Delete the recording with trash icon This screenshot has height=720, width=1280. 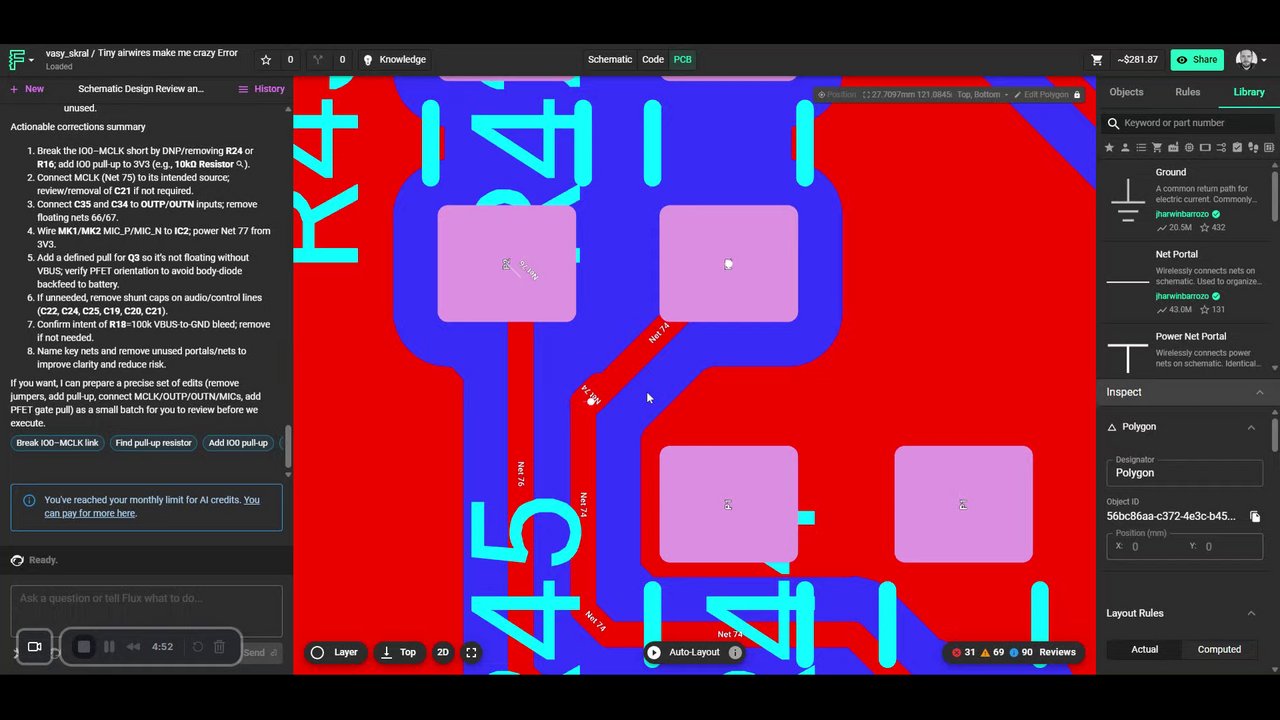coord(220,647)
